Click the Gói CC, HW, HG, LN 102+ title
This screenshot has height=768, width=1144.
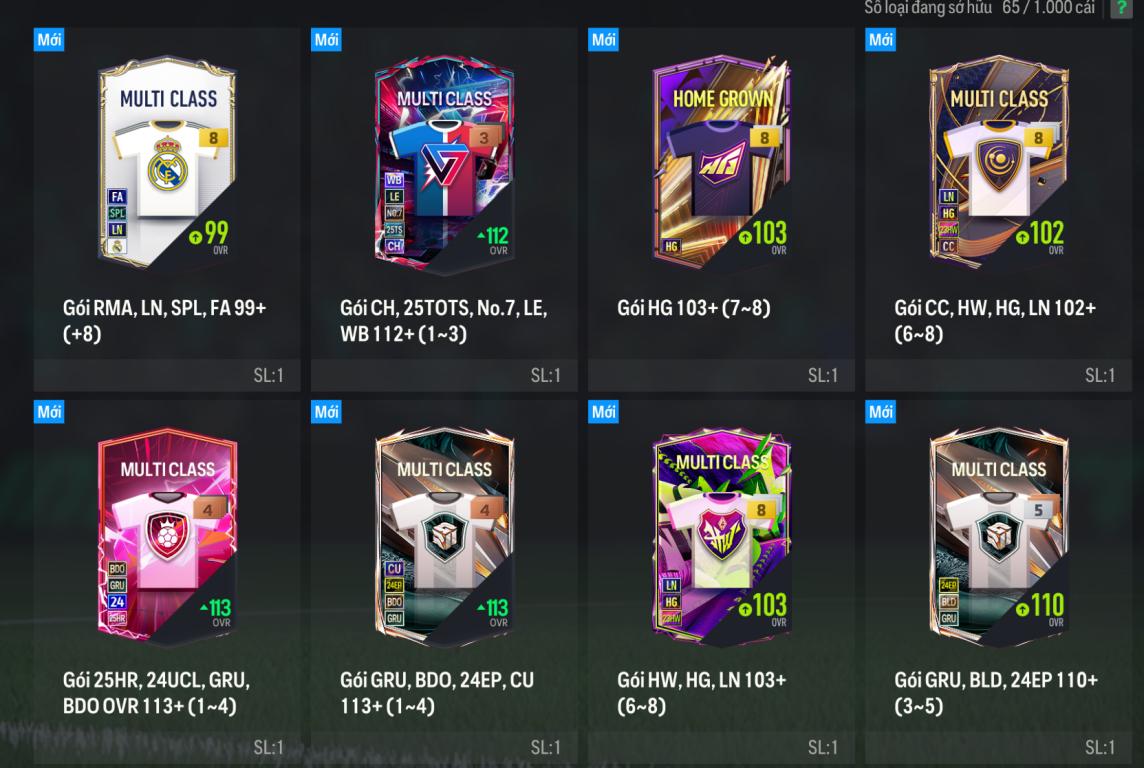click(x=995, y=321)
